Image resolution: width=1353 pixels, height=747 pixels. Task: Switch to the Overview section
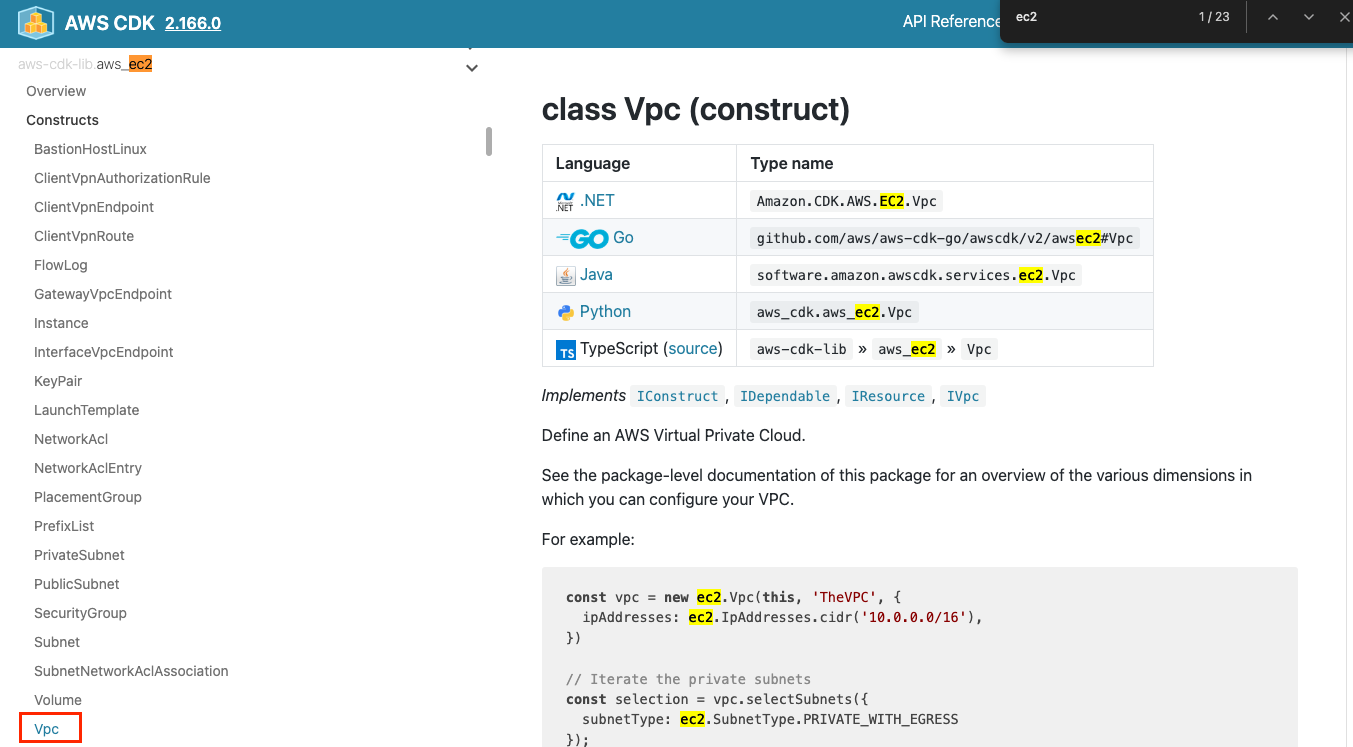55,91
